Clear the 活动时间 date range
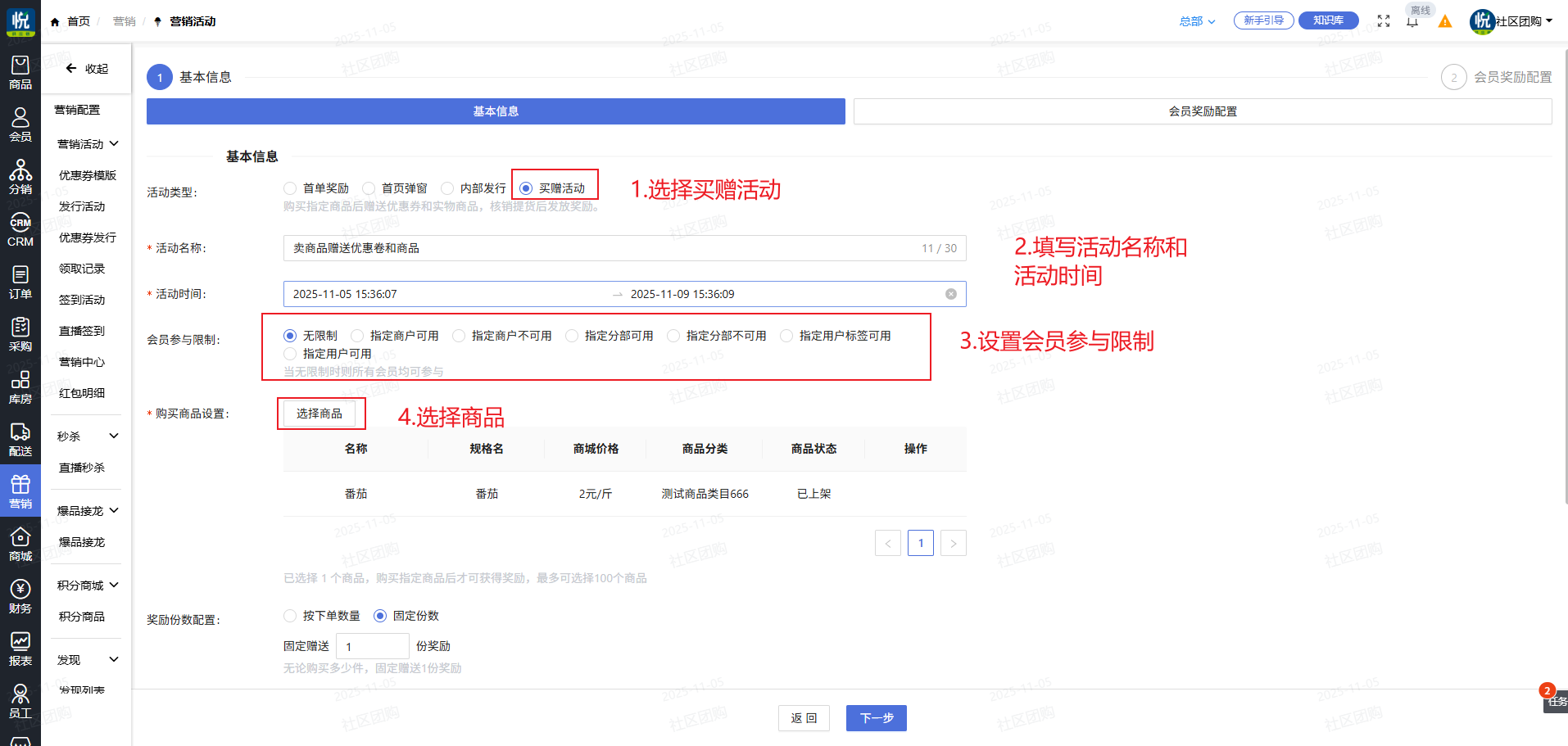Viewport: 1568px width, 746px height. coord(951,294)
